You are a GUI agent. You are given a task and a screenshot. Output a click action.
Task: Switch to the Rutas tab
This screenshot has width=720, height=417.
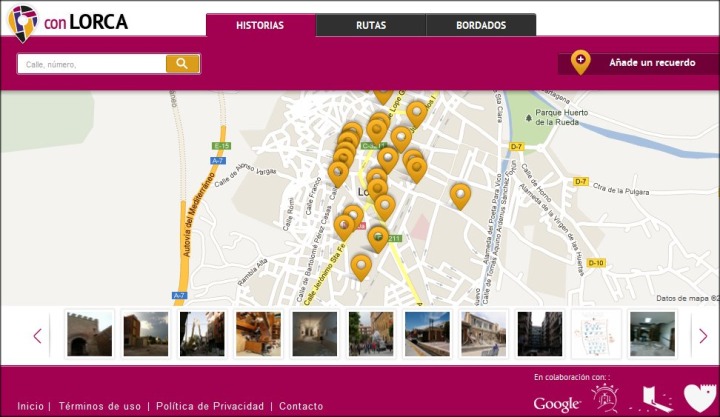click(371, 25)
